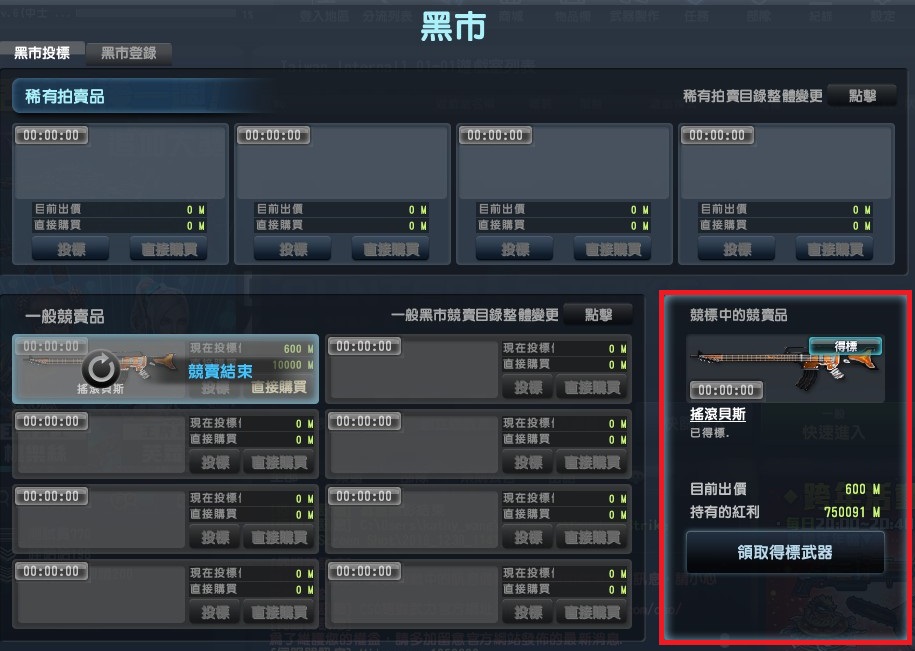Screen dimensions: 915x651
Task: Click 直接購買 on the 搖滾貝斯 listing
Action: point(279,387)
